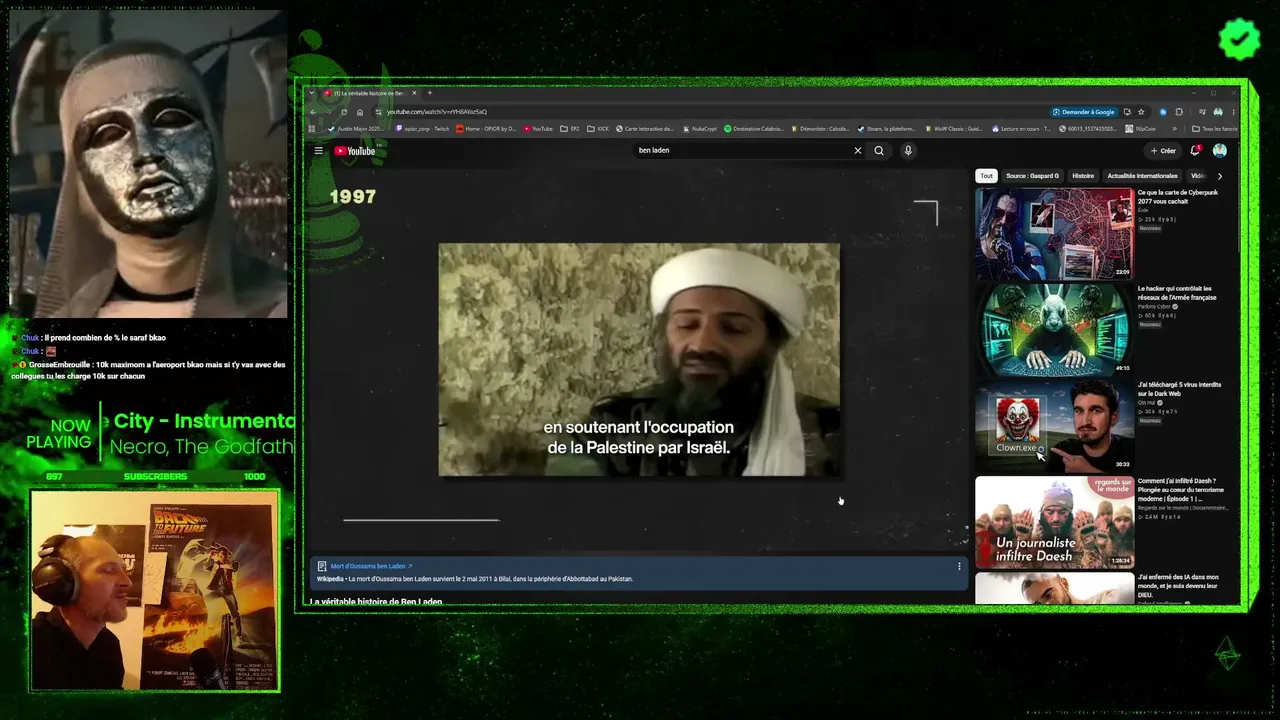Click the Cyberpunk 2077 map thumbnail
Viewport: 1280px width, 720px height.
click(1054, 233)
